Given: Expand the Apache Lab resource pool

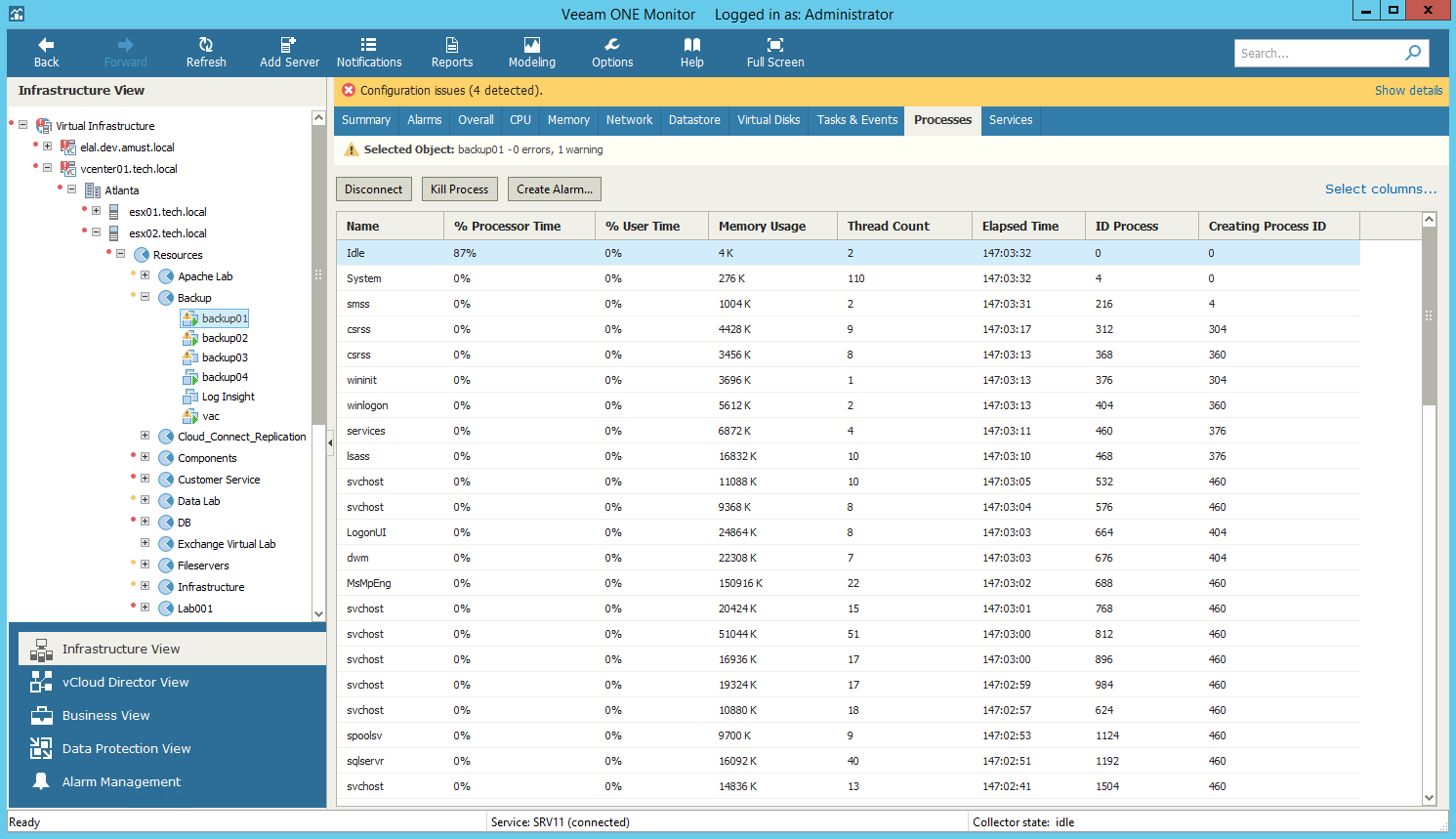Looking at the screenshot, I should [x=145, y=275].
